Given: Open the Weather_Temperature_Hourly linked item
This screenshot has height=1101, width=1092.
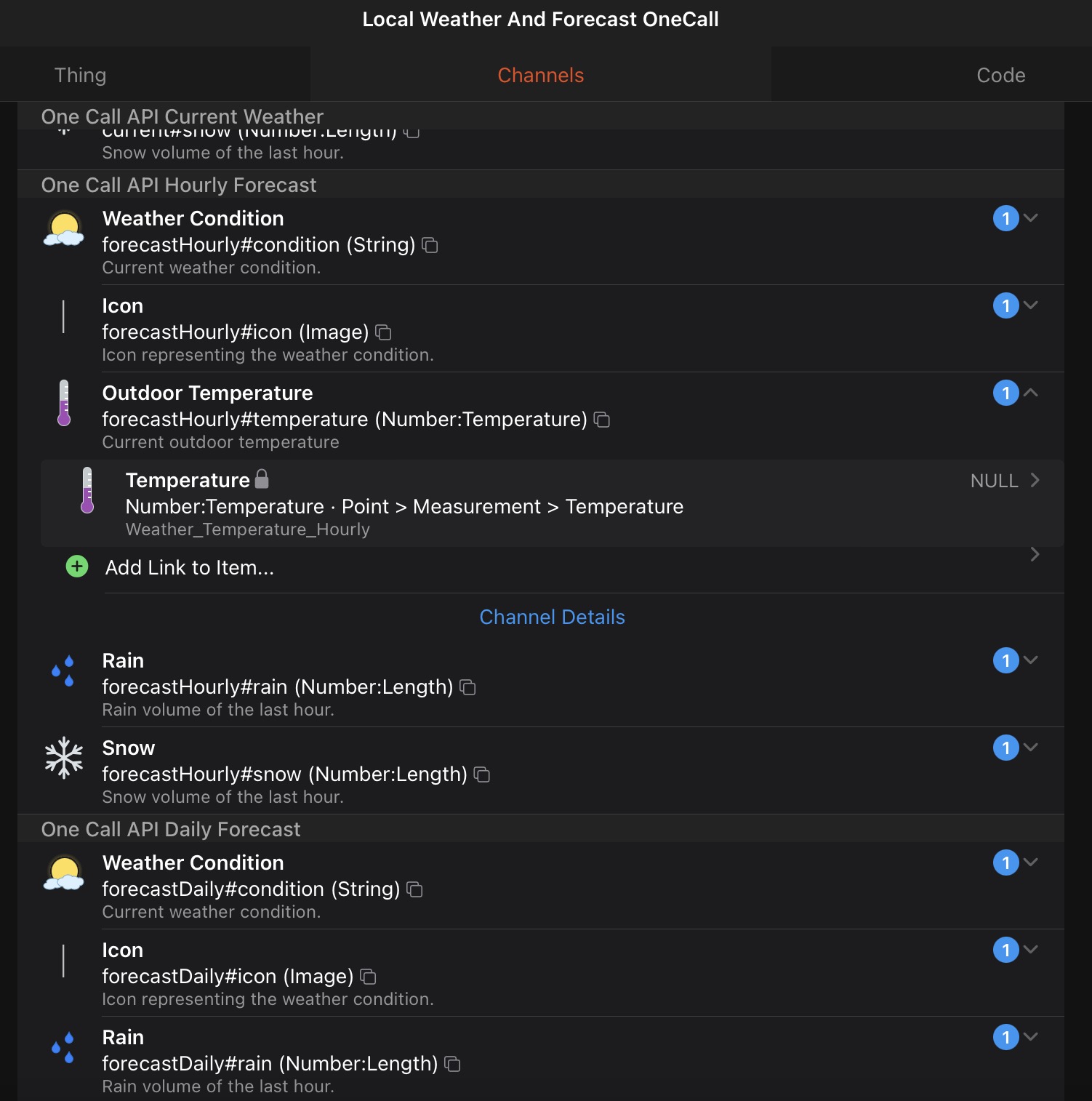Looking at the screenshot, I should 553,503.
